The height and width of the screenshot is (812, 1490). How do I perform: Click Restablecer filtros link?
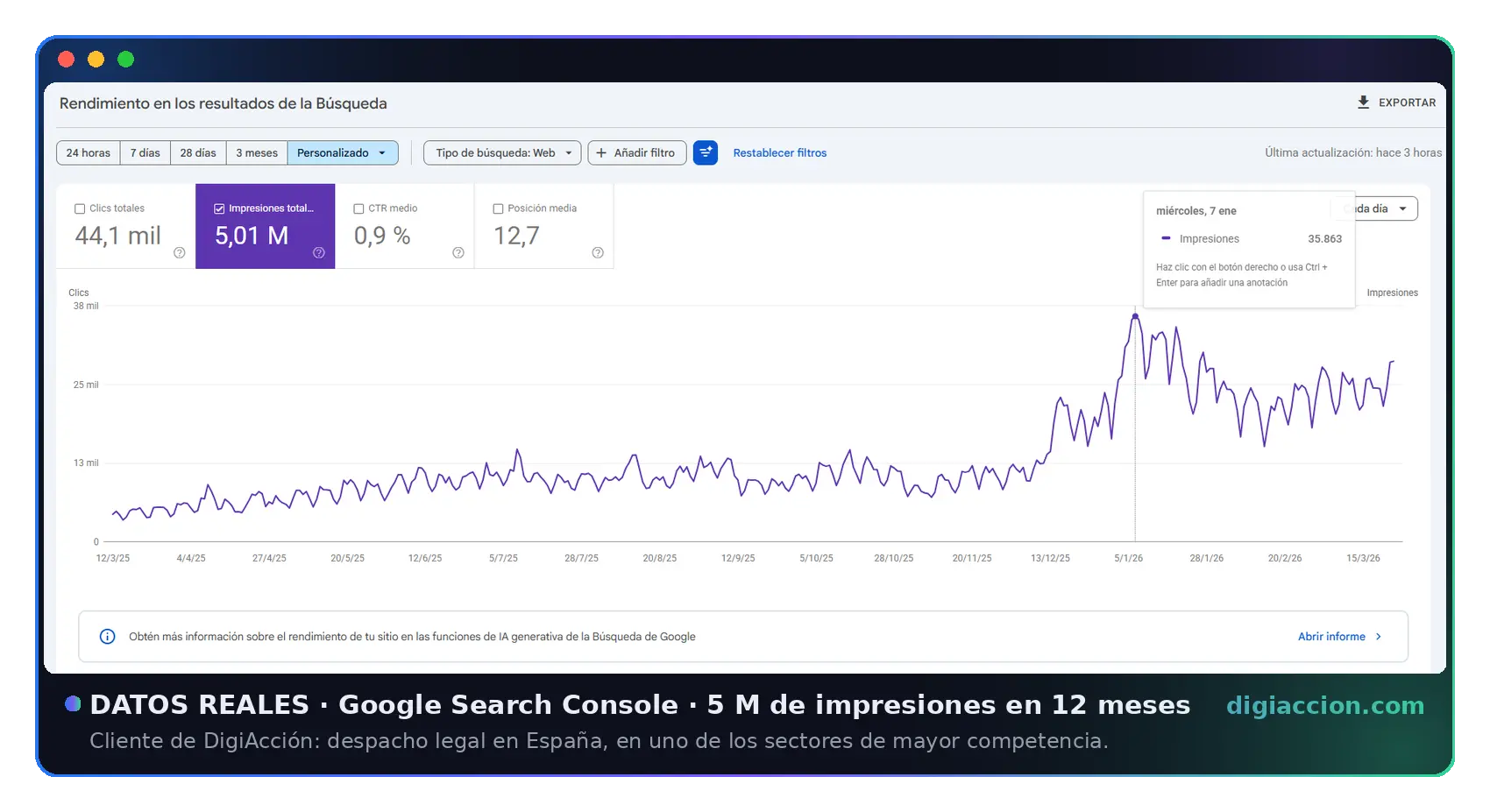tap(780, 152)
